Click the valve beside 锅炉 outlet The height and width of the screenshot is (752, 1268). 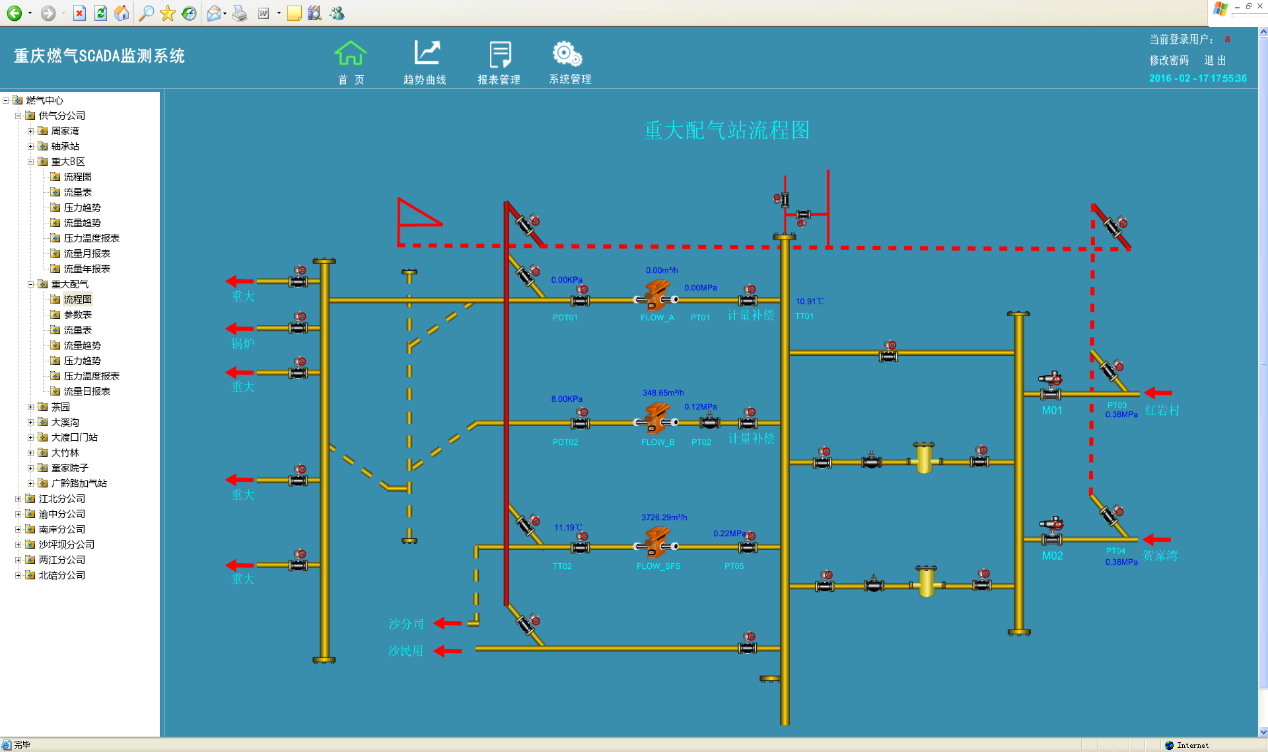[x=298, y=324]
